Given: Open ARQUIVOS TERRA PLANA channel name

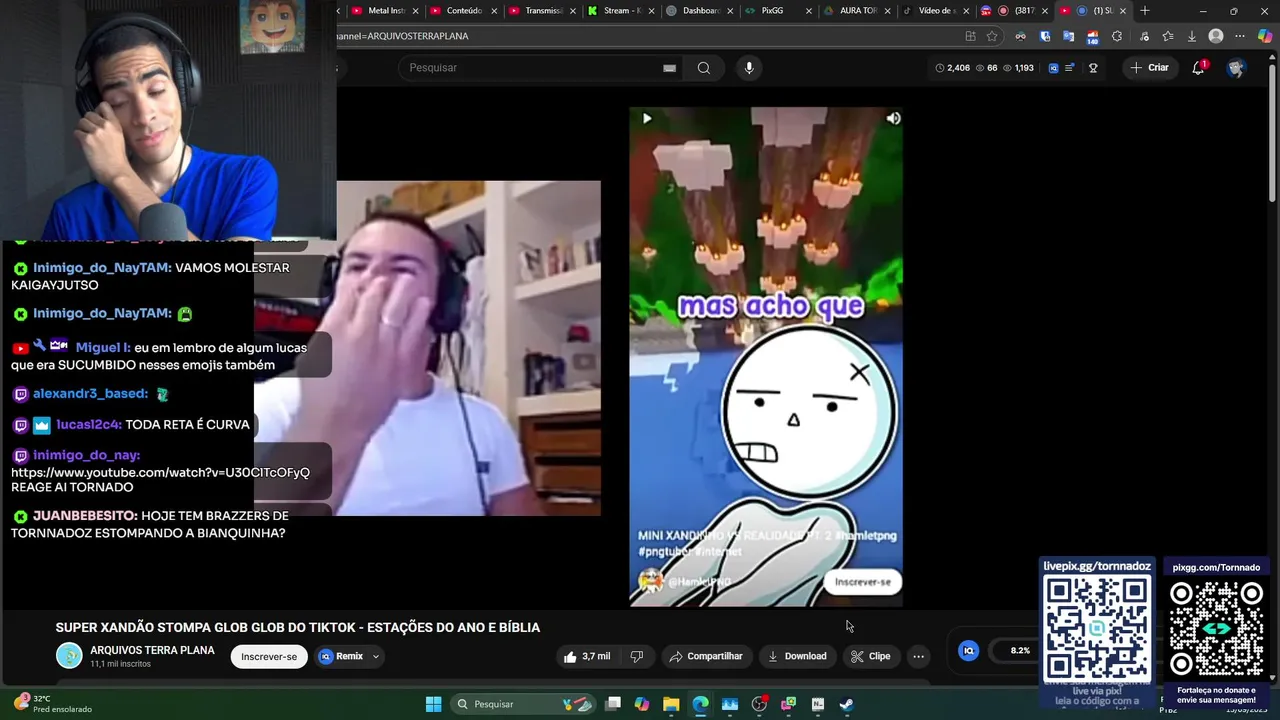Looking at the screenshot, I should (x=152, y=650).
